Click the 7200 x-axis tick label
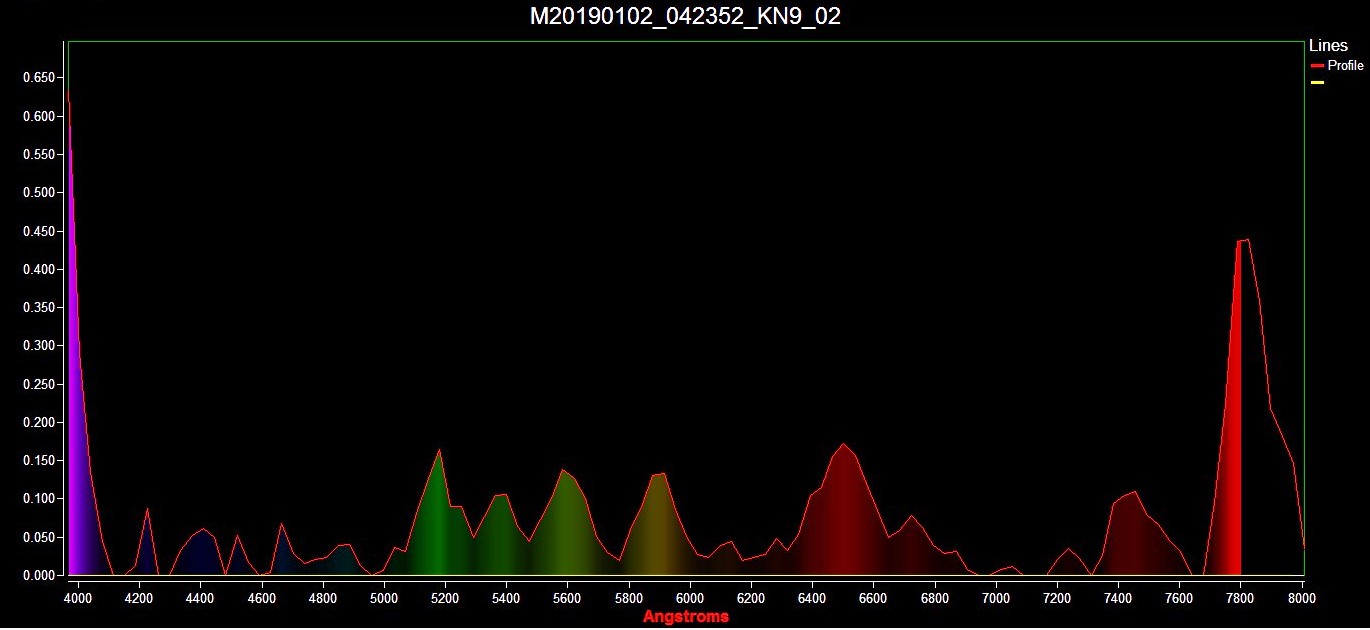Image resolution: width=1370 pixels, height=630 pixels. pos(1057,598)
